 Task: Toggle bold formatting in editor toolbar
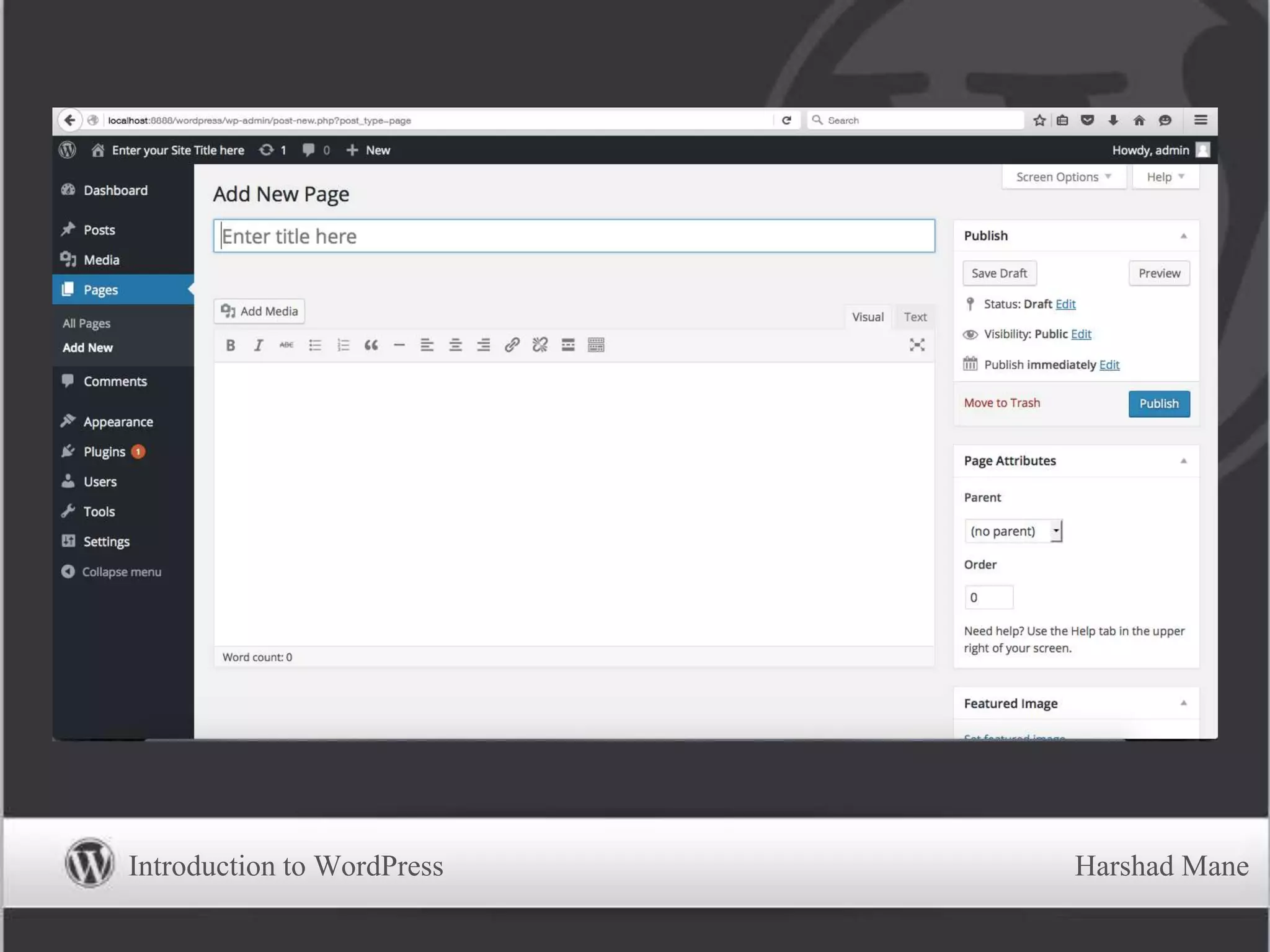coord(230,345)
